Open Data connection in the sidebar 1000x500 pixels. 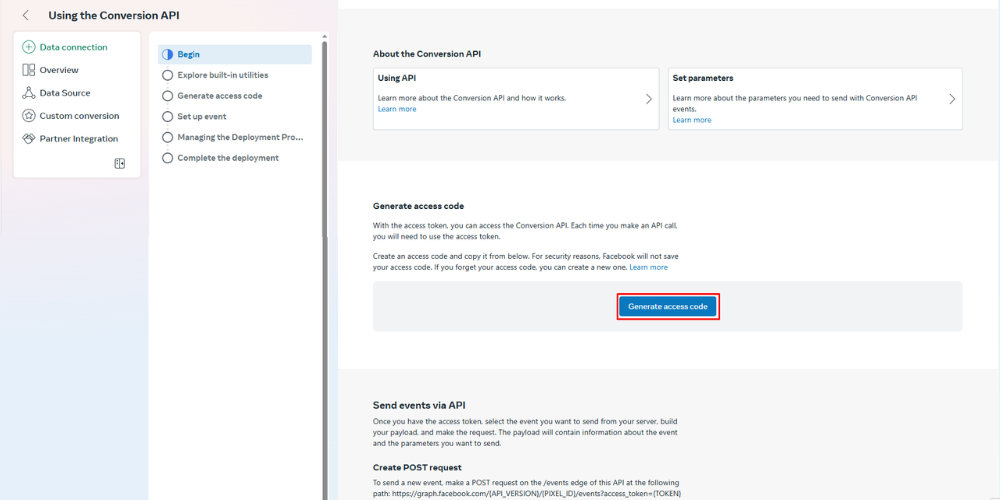coord(73,47)
